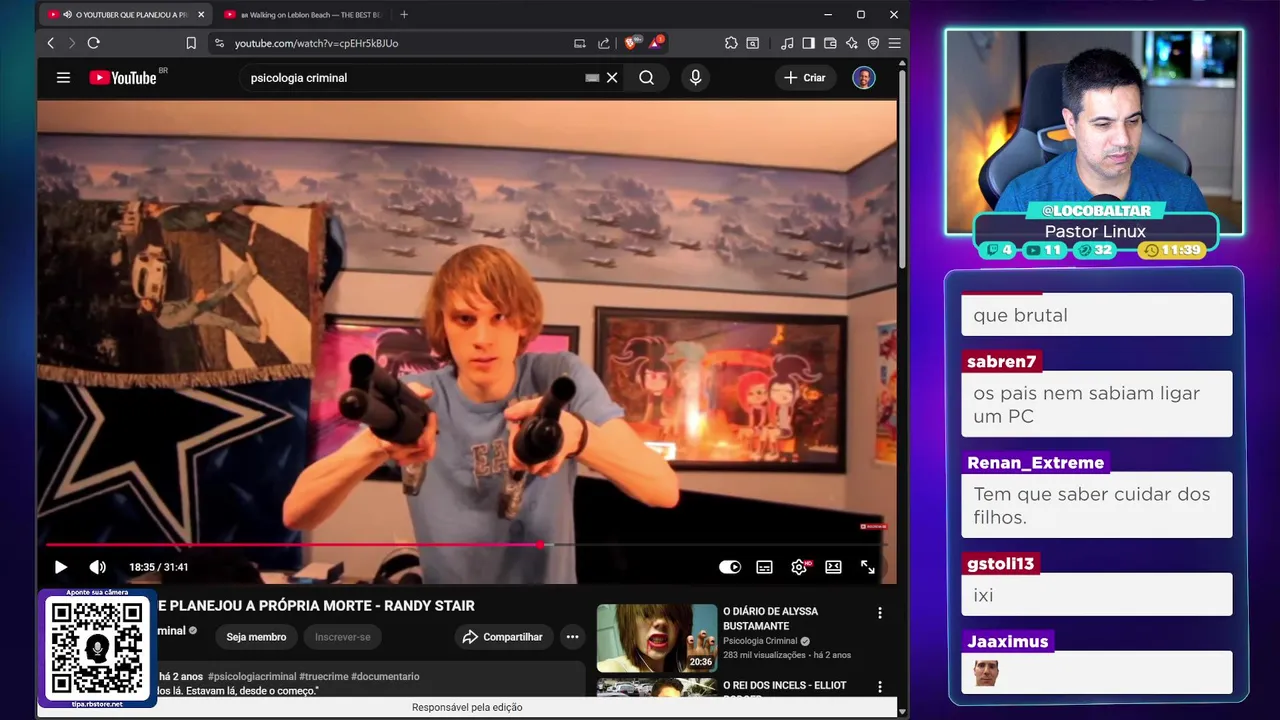
Task: Toggle the browser sidebar panel icon
Action: coord(808,43)
